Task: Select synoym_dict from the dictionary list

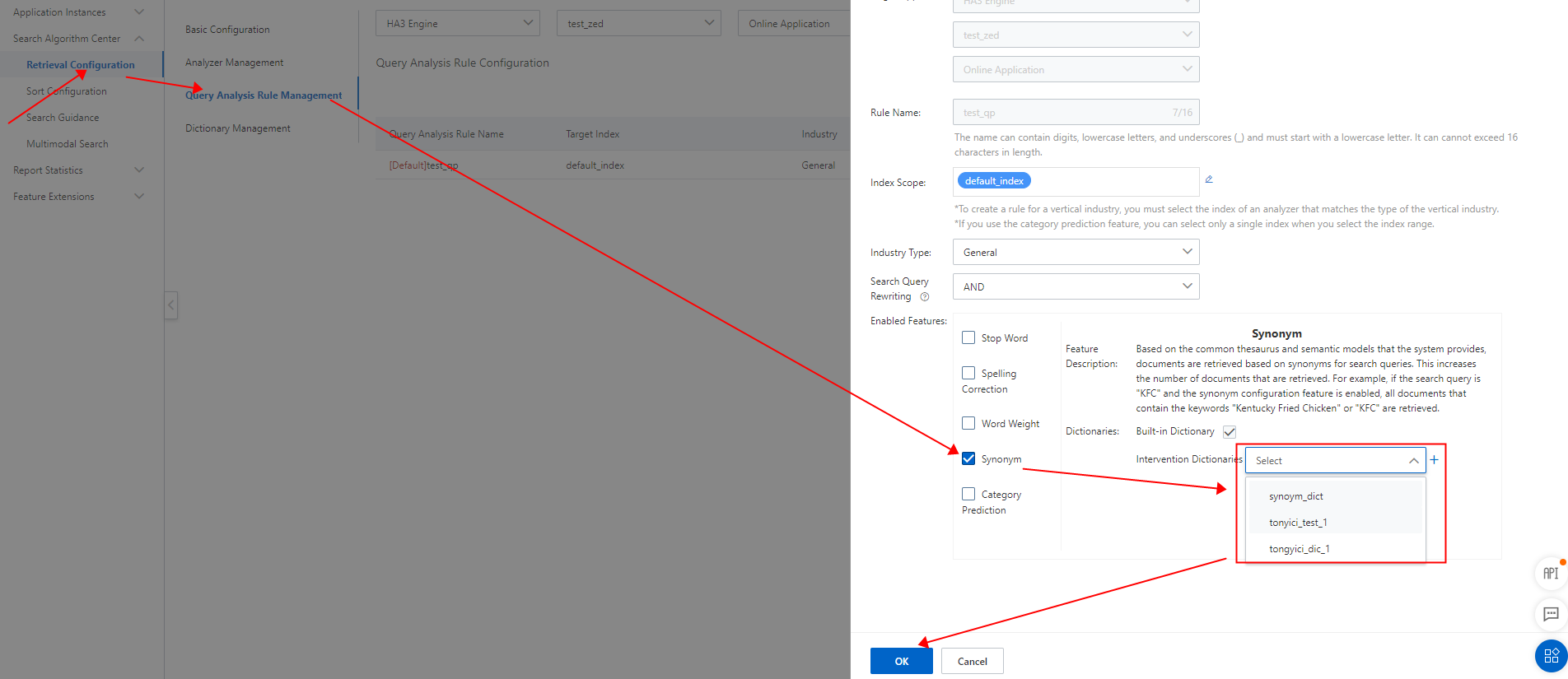Action: pyautogui.click(x=1335, y=496)
